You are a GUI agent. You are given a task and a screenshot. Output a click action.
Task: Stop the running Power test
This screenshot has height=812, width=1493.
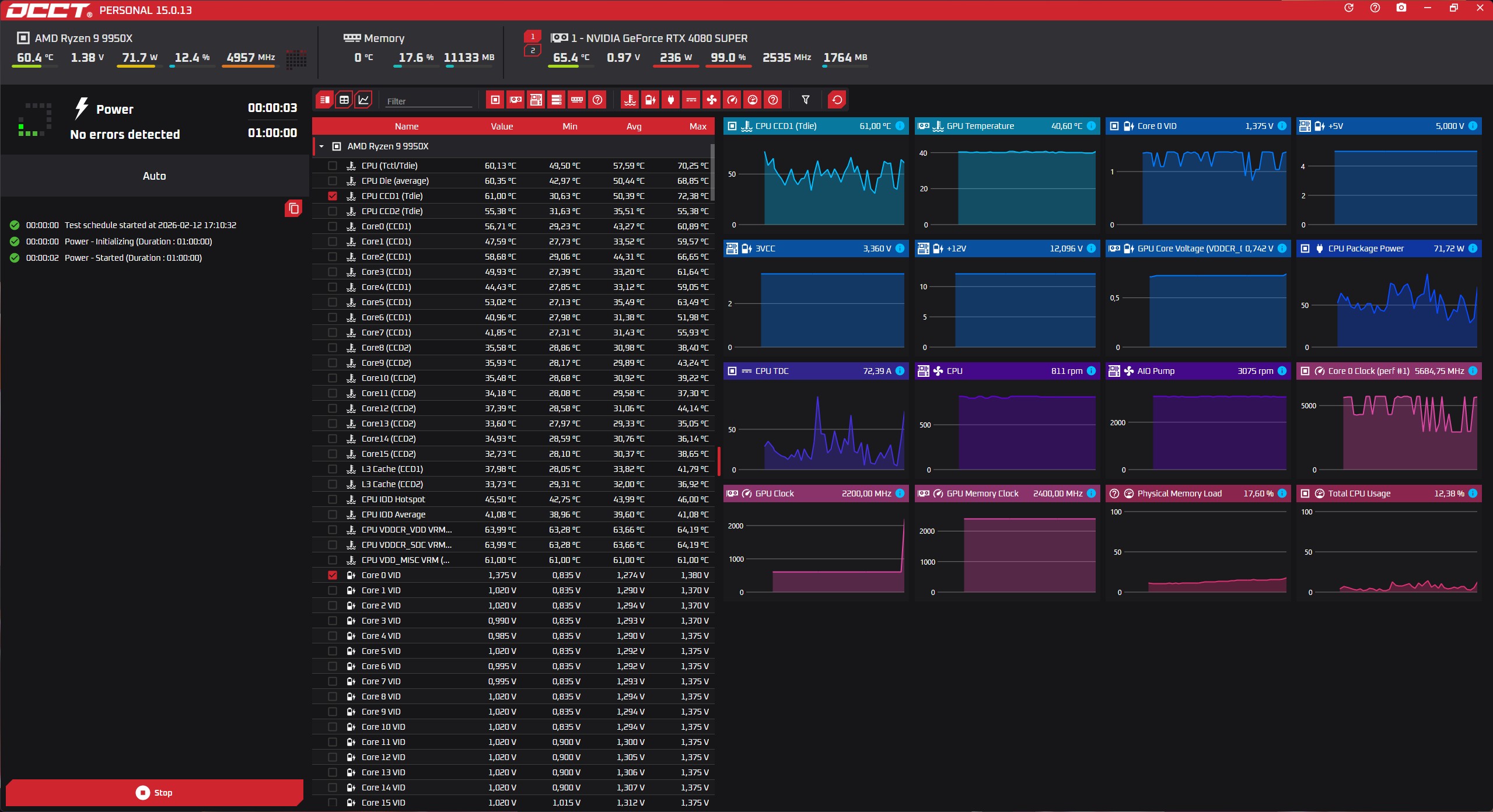click(154, 792)
